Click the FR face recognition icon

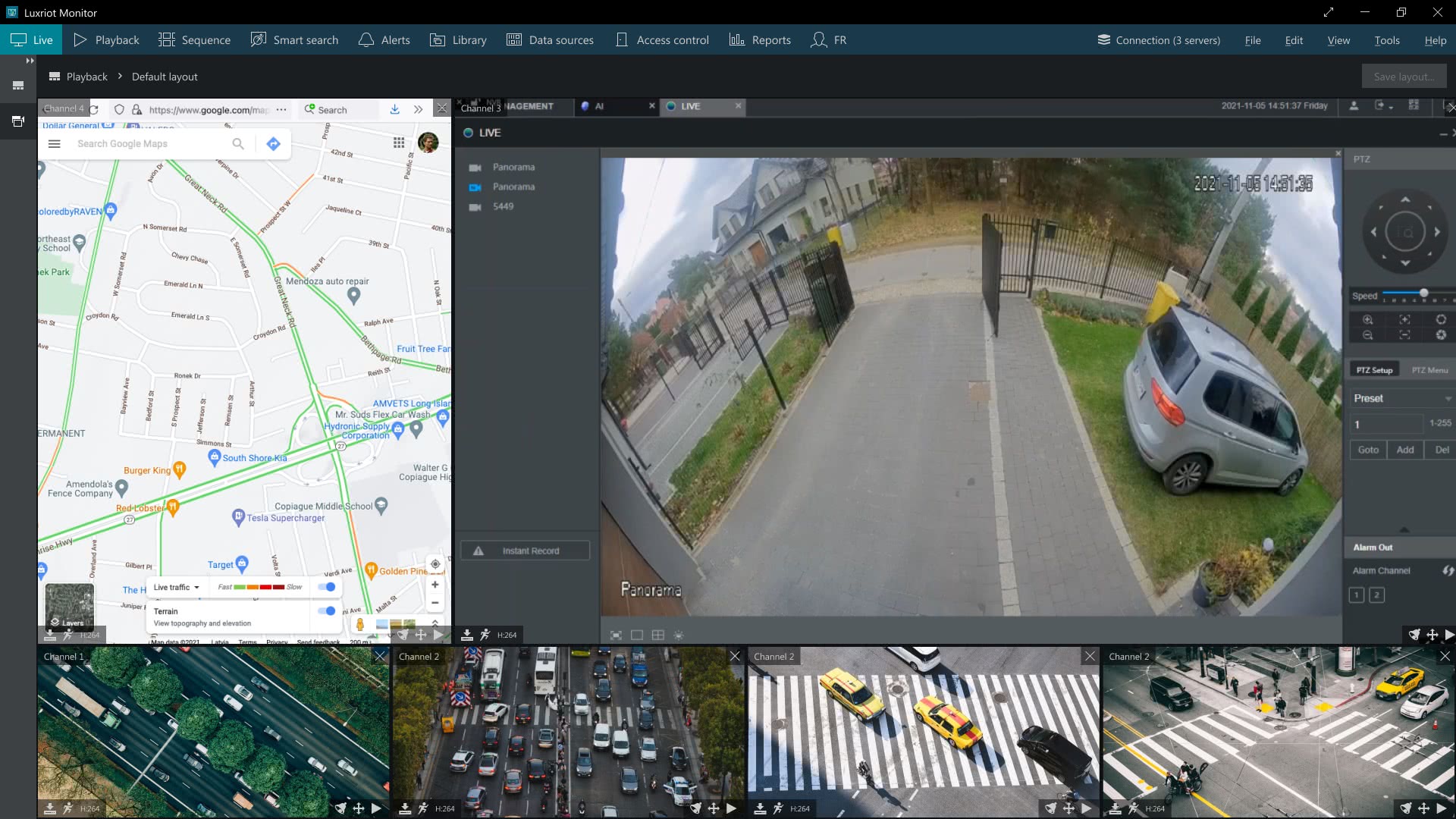818,39
